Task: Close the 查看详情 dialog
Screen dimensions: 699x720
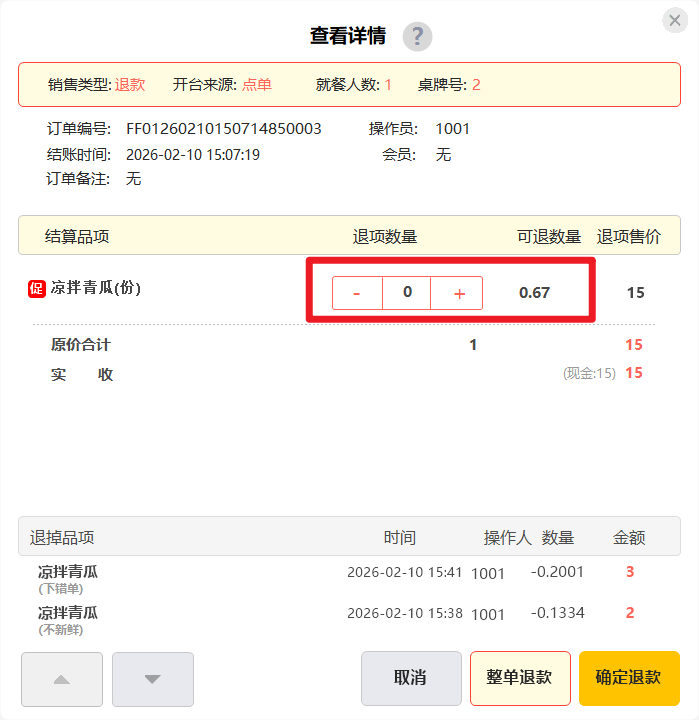Action: [675, 21]
